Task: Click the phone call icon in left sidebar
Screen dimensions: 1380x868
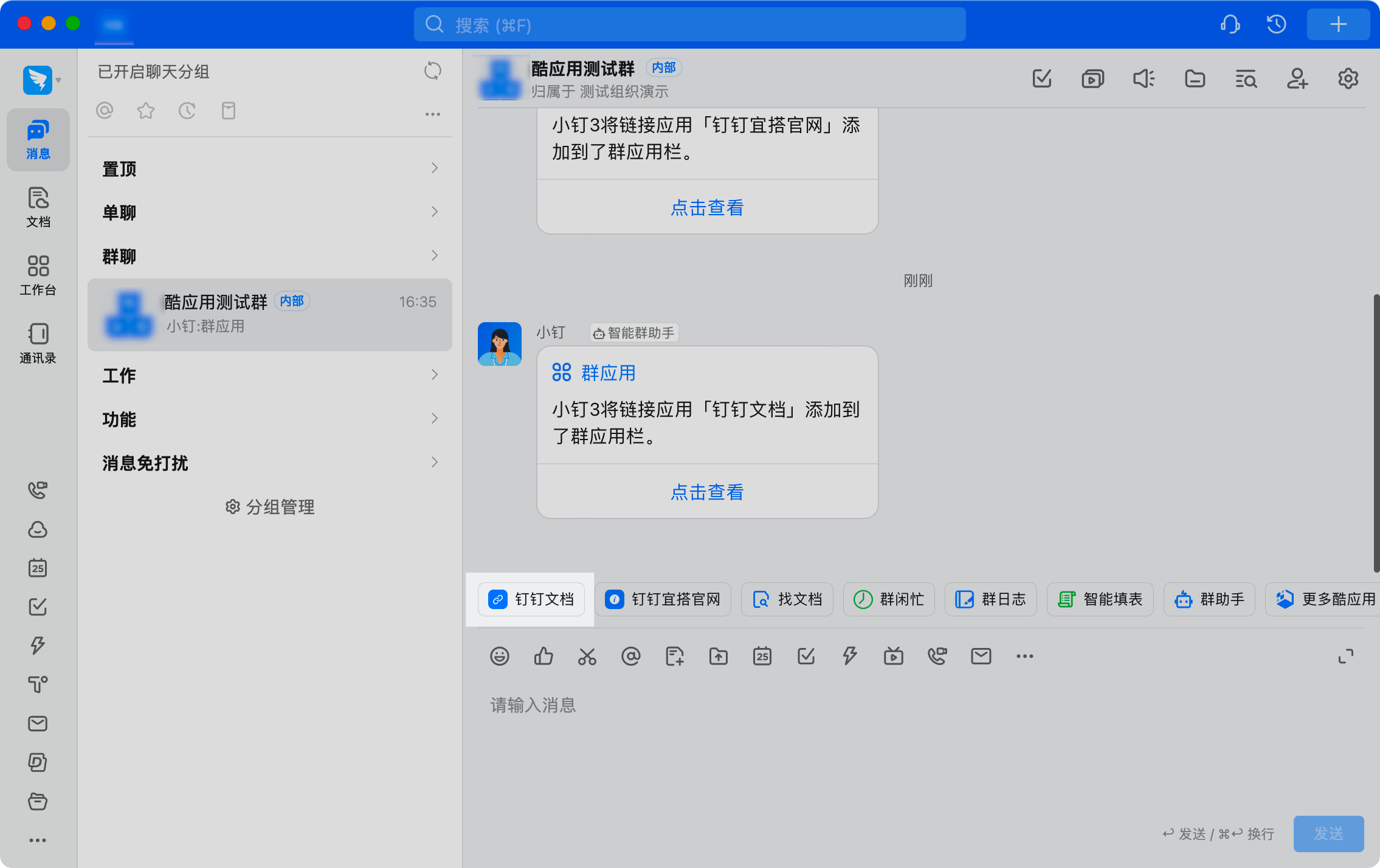Action: 38,490
